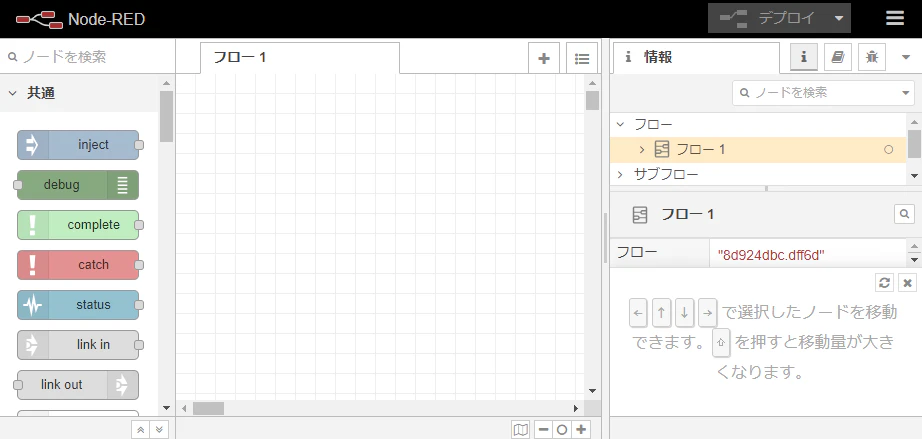Click the shift key hint icon
Viewport: 922px width, 439px height.
[721, 343]
